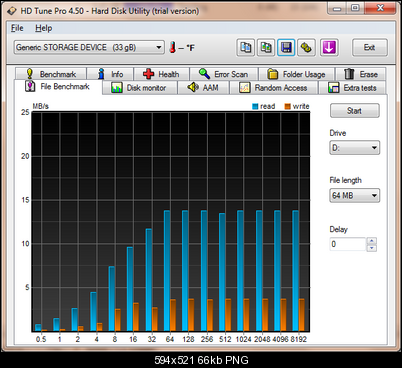Click the Info tab icon
402x368 pixels.
[101, 74]
